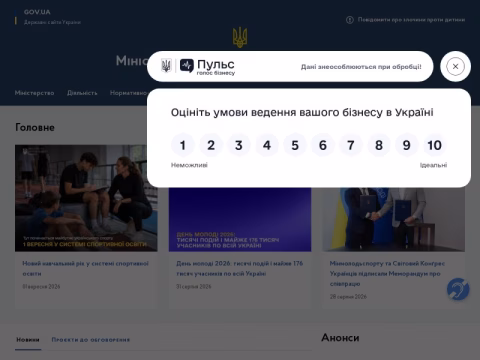Rate business conditions as 7
This screenshot has width=480, height=360.
pos(351,145)
